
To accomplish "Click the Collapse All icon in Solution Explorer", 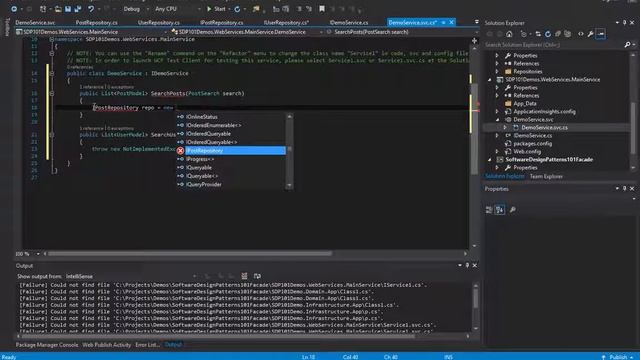I will pos(558,34).
